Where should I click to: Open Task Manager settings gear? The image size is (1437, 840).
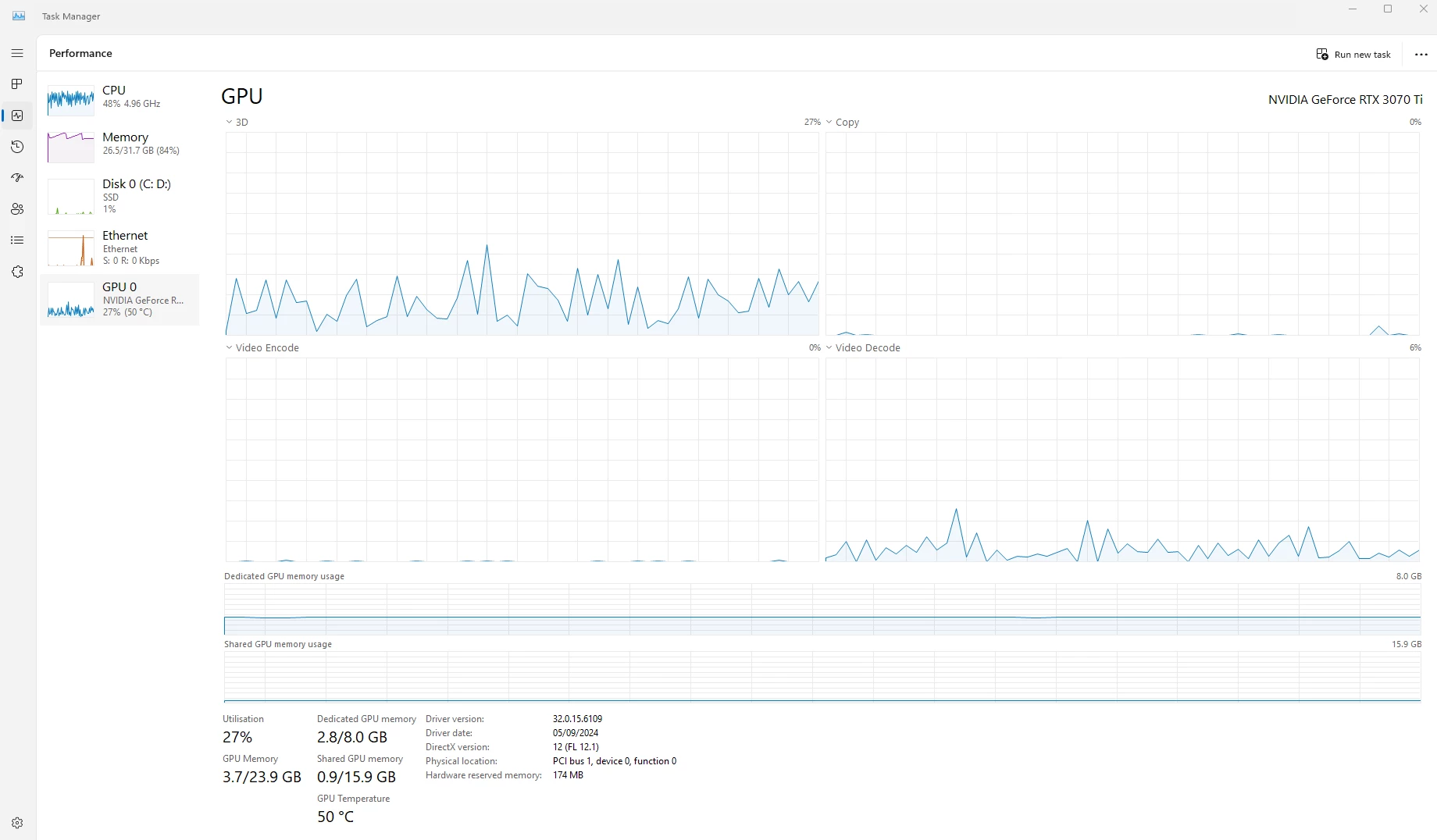17,823
